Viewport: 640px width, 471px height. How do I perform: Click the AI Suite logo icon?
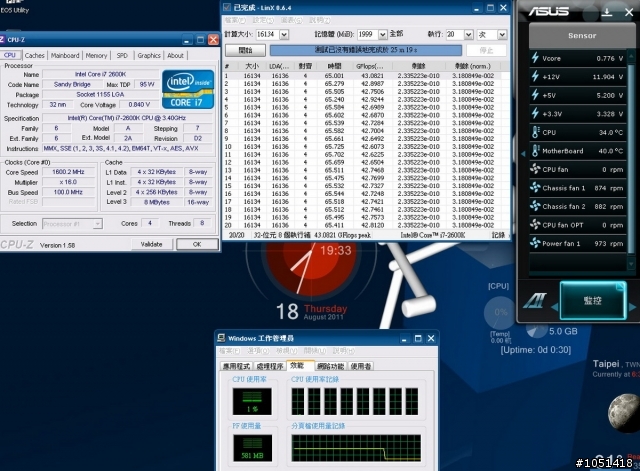pos(535,301)
